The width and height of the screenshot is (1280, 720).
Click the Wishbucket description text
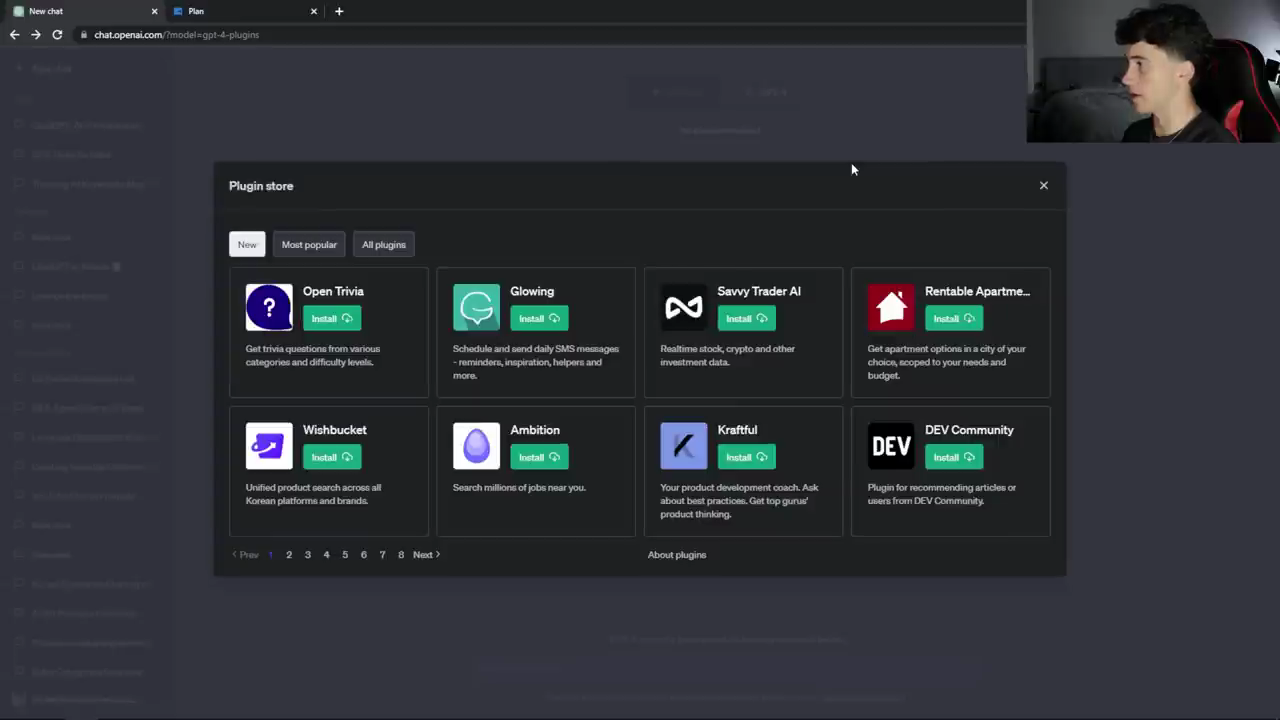313,494
